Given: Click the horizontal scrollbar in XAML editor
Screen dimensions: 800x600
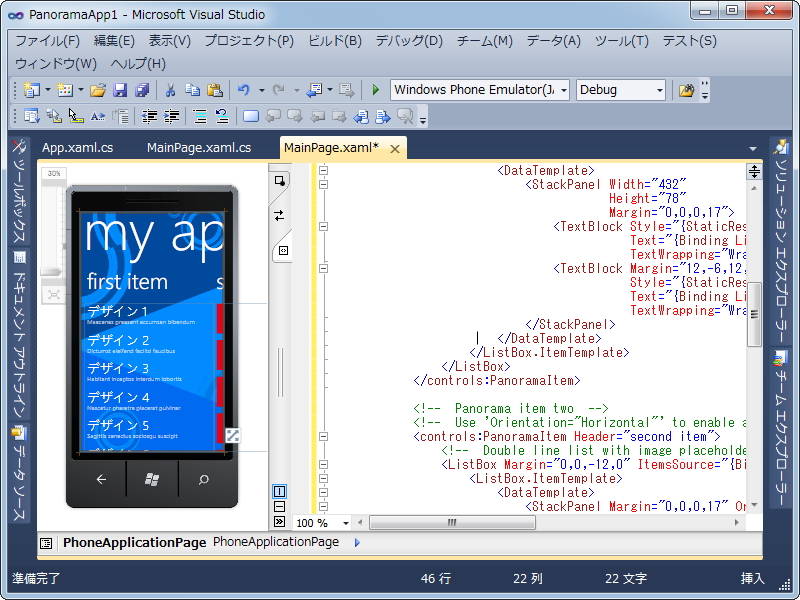Looking at the screenshot, I should [x=452, y=523].
